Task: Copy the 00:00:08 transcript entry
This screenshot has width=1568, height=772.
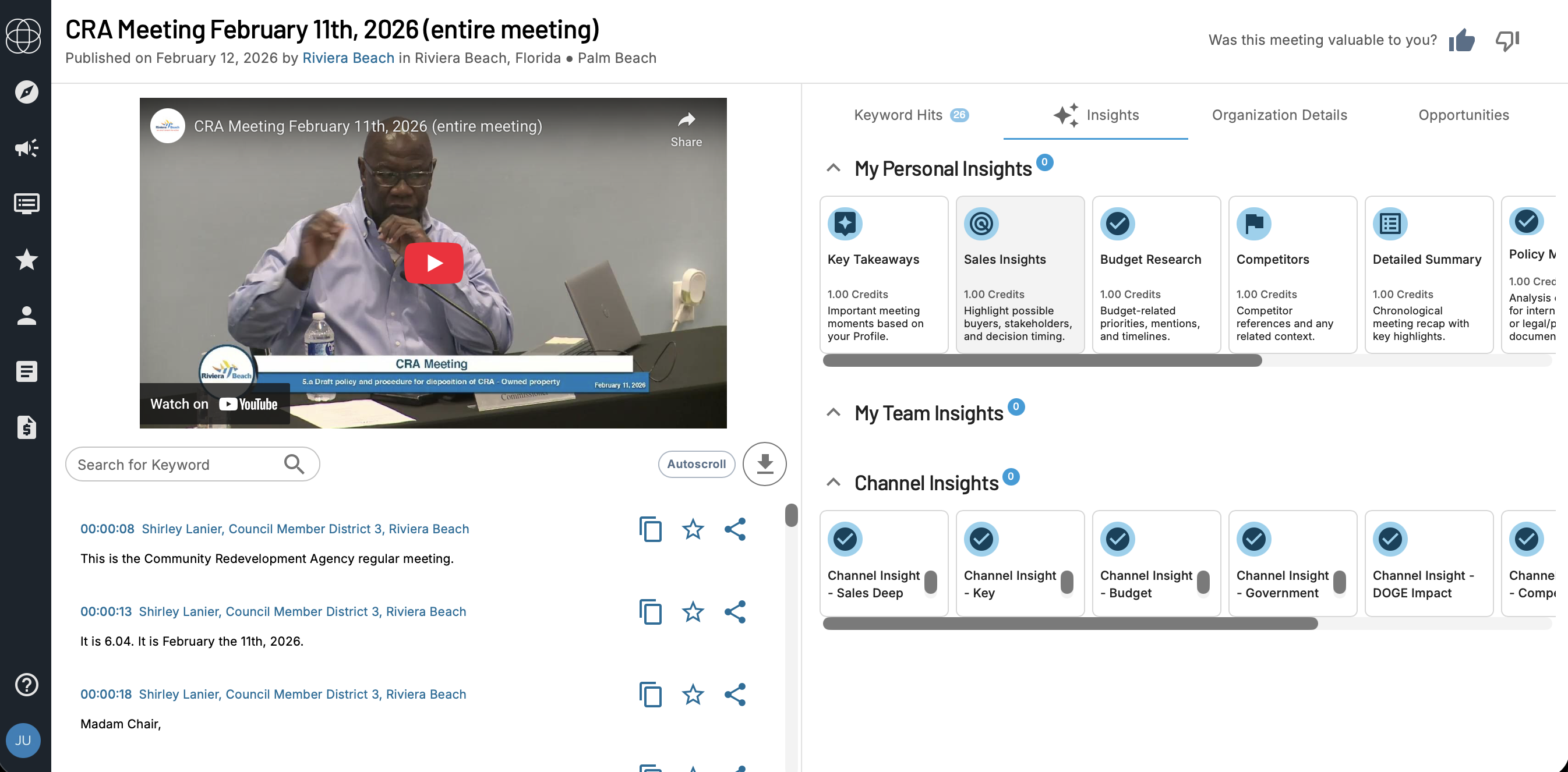Action: point(650,529)
